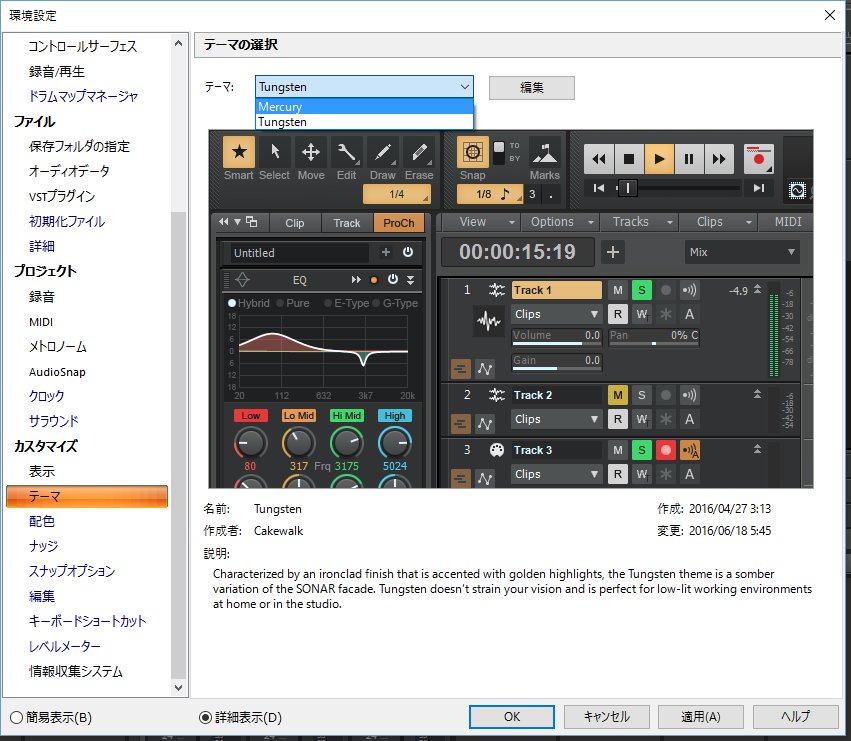851x741 pixels.
Task: Choose the Move tool icon
Action: pos(310,153)
